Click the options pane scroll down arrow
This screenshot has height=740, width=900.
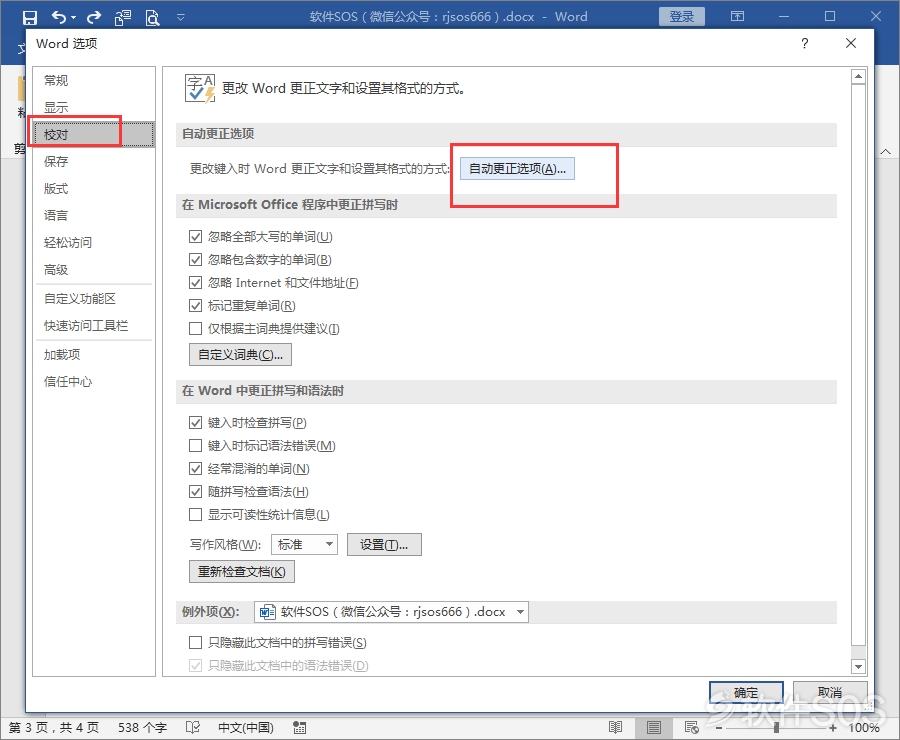[858, 667]
